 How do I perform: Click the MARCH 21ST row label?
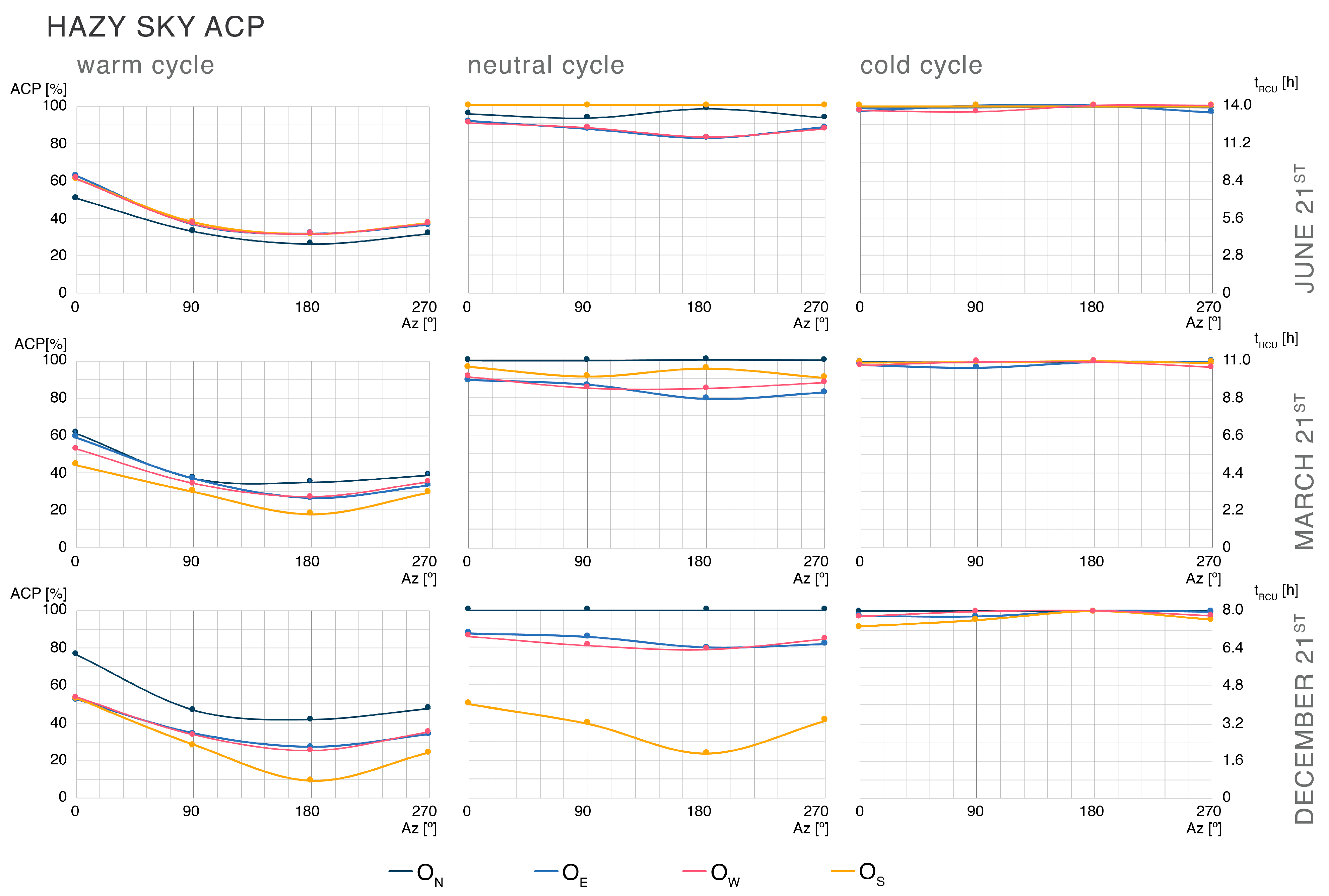pyautogui.click(x=1305, y=471)
